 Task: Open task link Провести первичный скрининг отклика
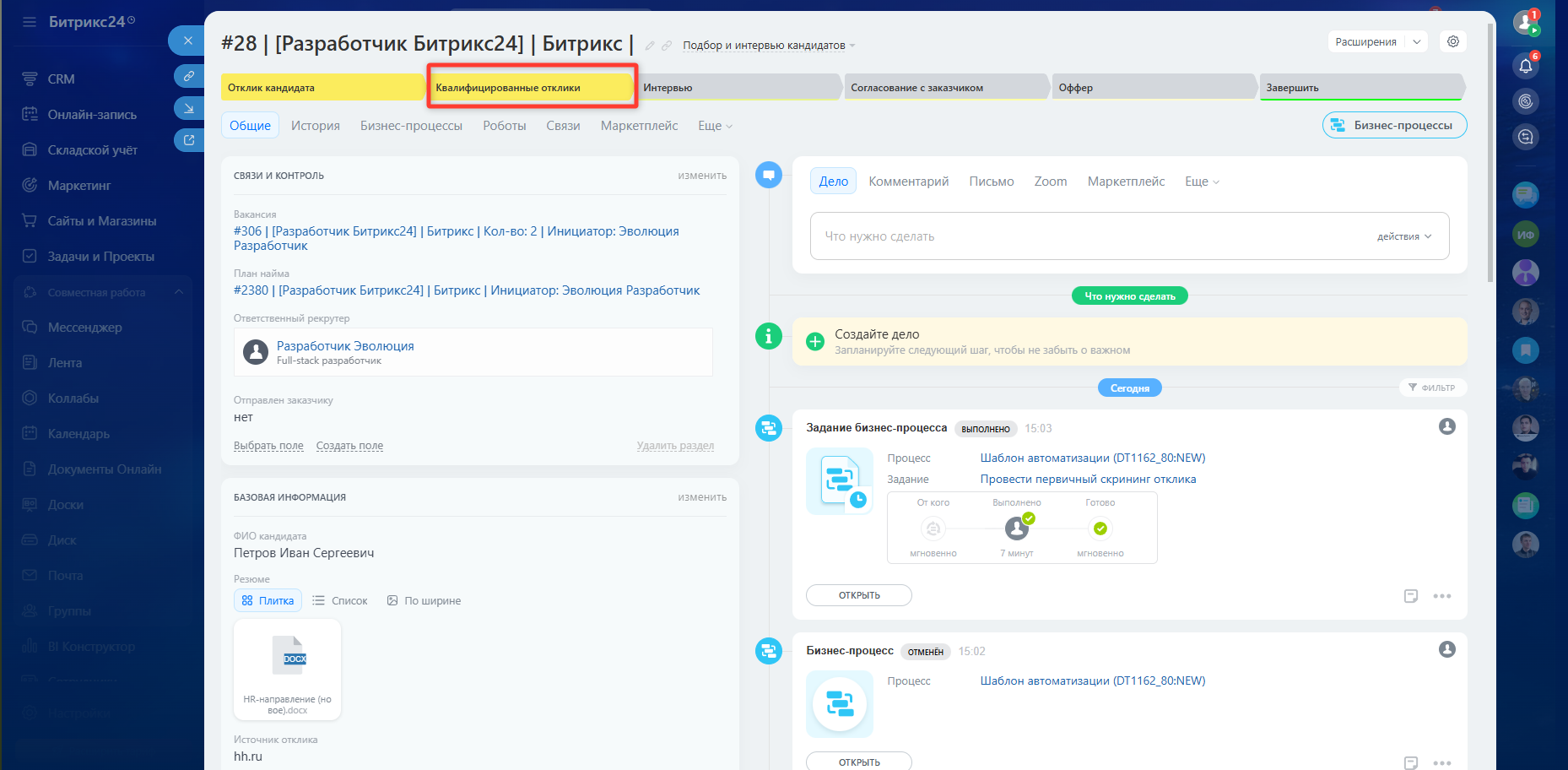click(1088, 479)
